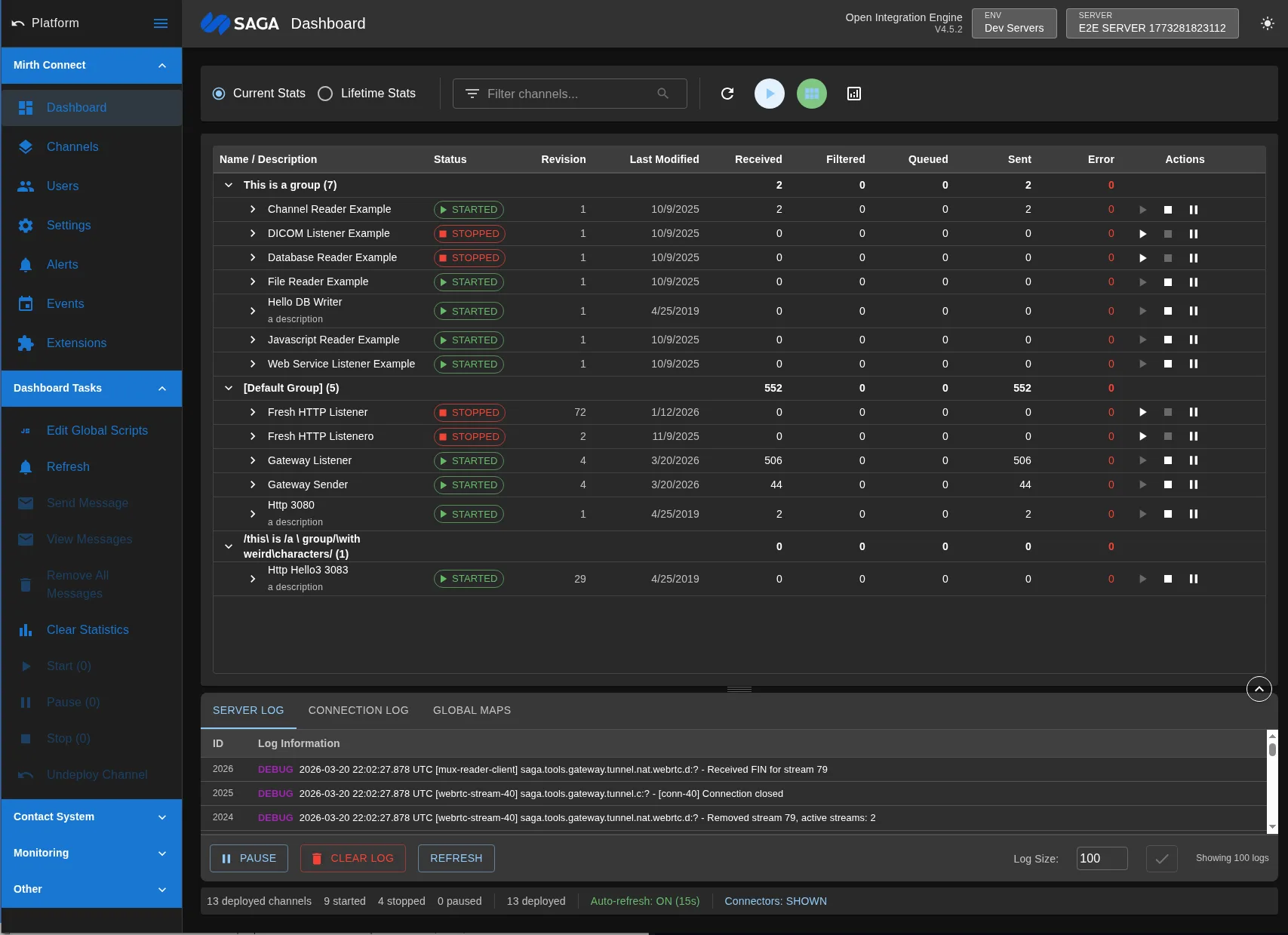Click the refresh dashboard icon
The height and width of the screenshot is (935, 1288).
coord(727,94)
